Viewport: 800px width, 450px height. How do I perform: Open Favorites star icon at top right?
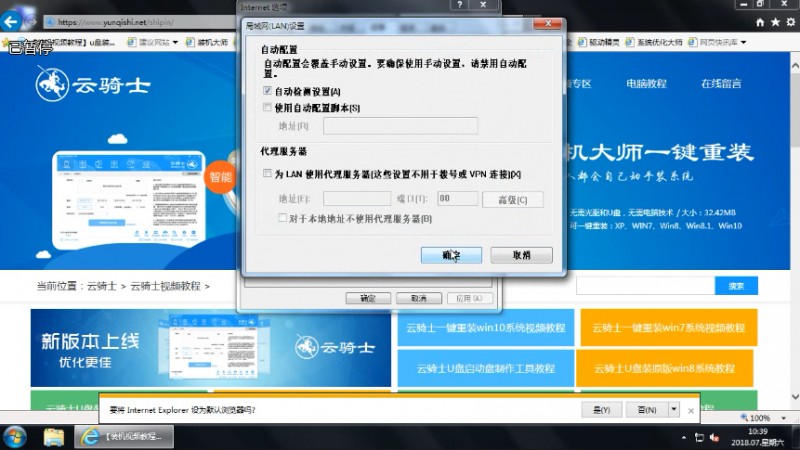click(x=776, y=22)
